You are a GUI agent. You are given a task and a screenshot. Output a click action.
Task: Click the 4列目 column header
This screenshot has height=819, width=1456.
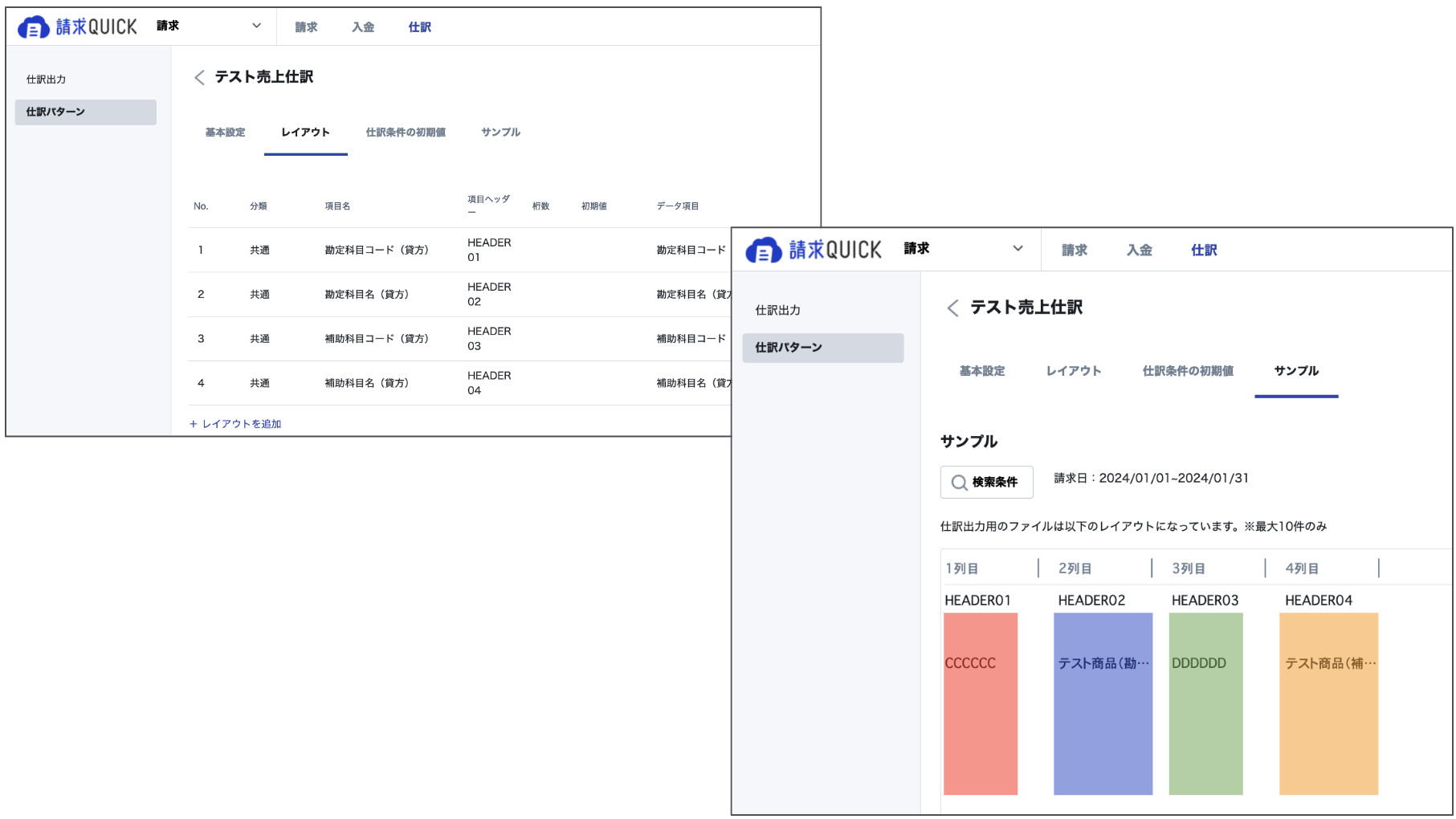[x=1302, y=568]
